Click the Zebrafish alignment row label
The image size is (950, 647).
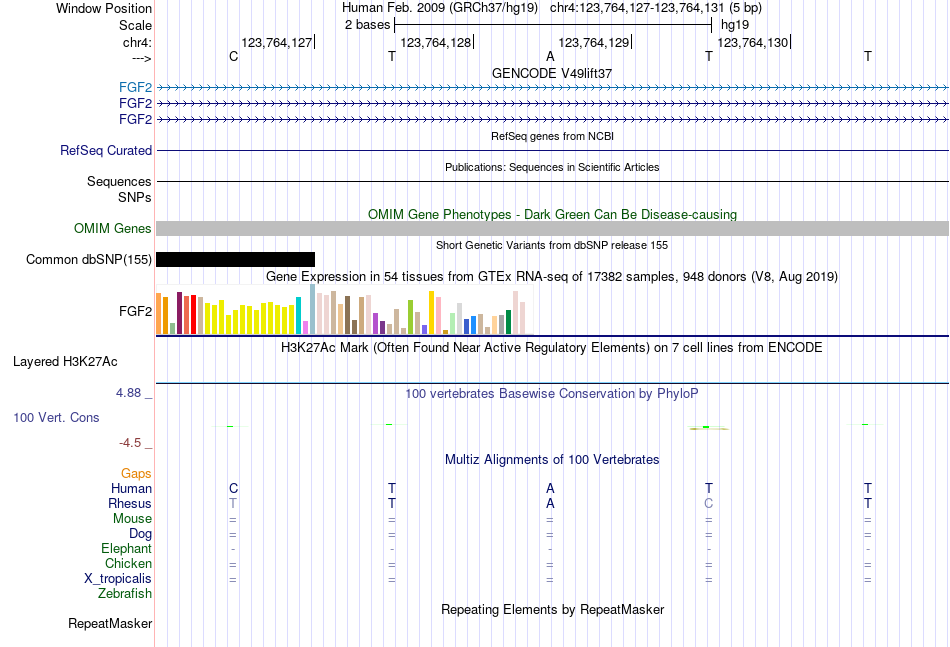(x=125, y=594)
